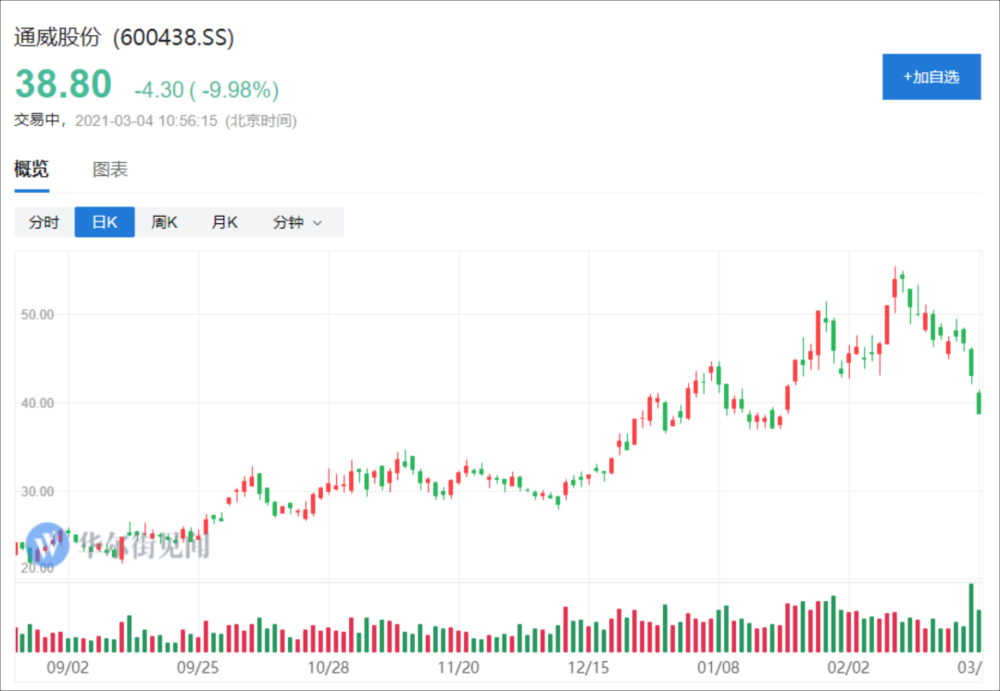Open the 图表 tab
The height and width of the screenshot is (691, 1000).
point(110,169)
